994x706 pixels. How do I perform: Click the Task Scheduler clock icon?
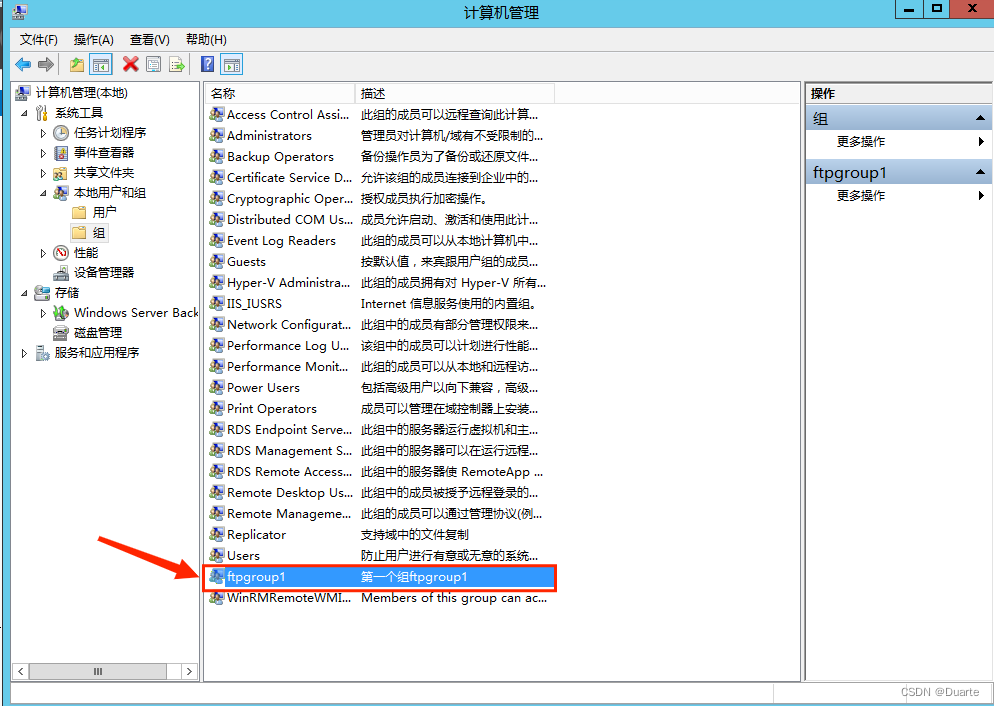point(61,132)
